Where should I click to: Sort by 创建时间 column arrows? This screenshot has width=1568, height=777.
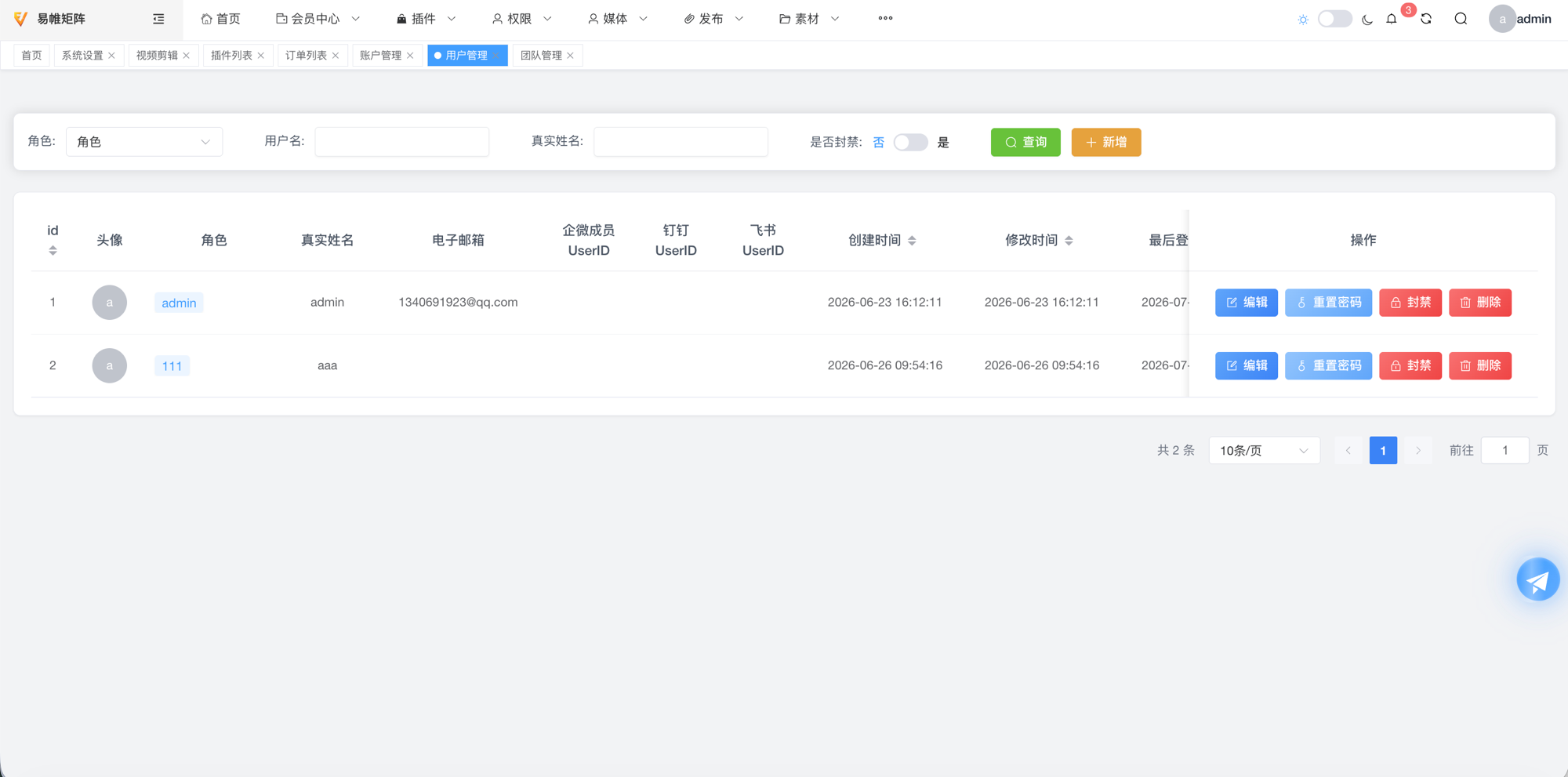coord(912,241)
